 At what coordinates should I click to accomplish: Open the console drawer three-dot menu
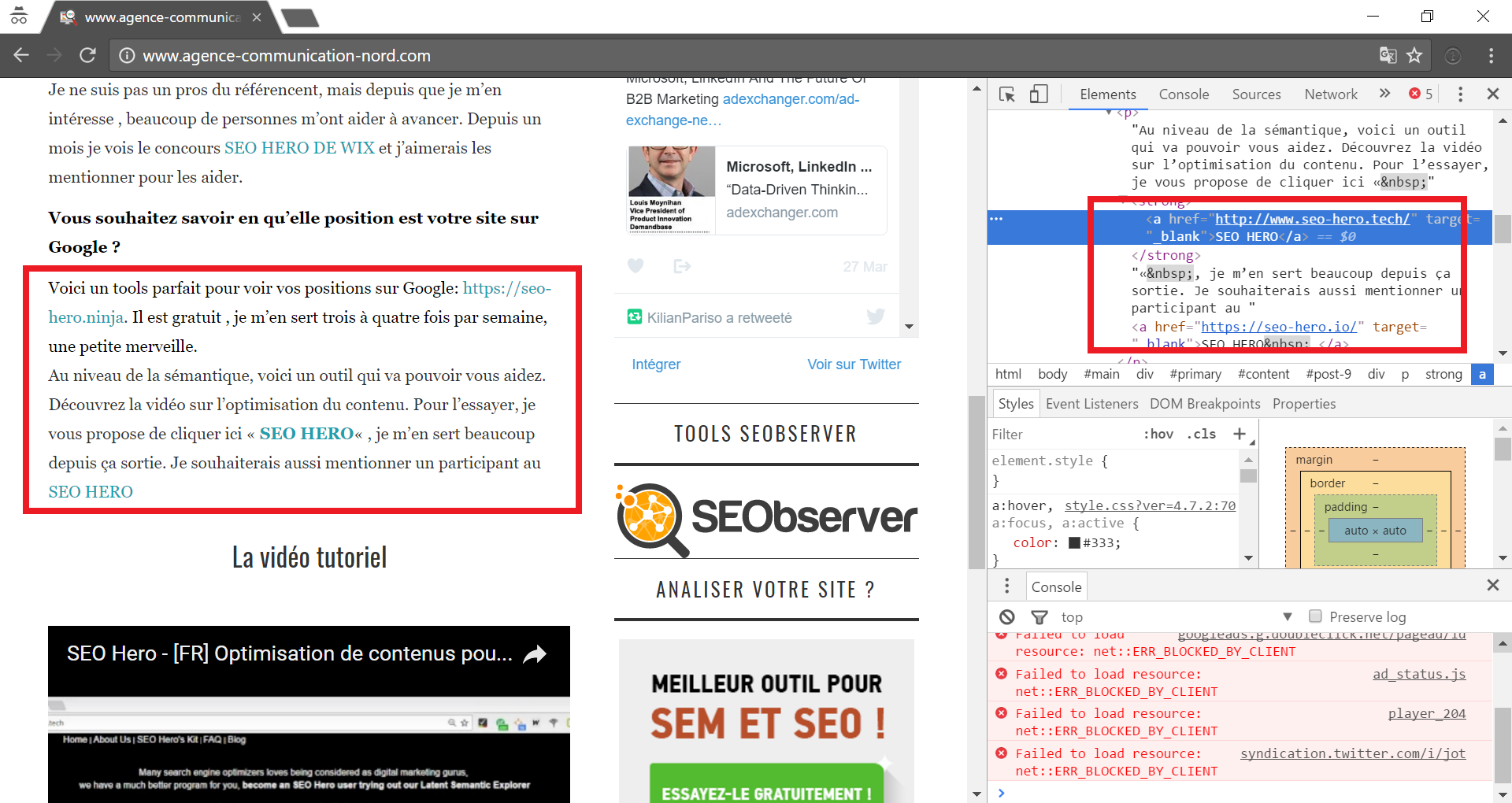point(1006,586)
